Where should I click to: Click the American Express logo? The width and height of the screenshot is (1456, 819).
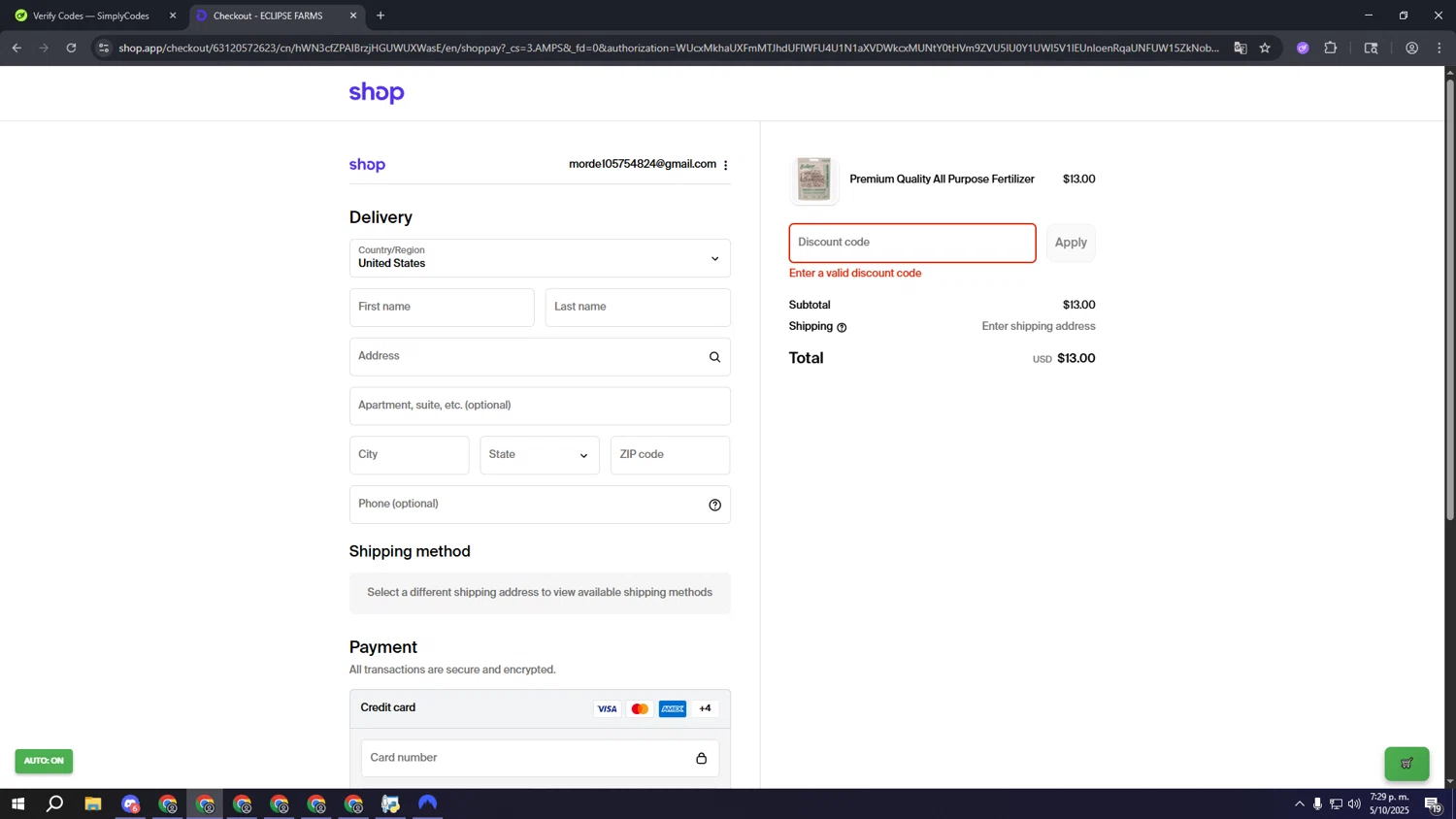tap(673, 708)
